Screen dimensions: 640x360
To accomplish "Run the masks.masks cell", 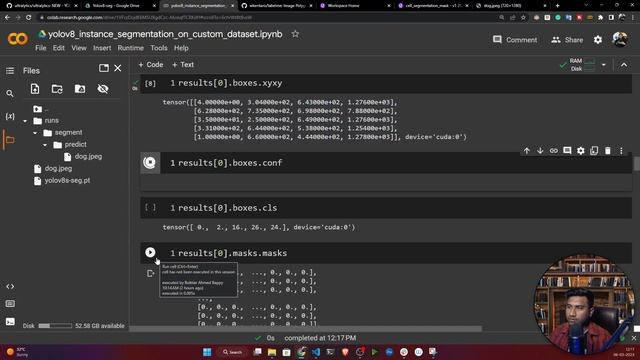I will (x=150, y=252).
